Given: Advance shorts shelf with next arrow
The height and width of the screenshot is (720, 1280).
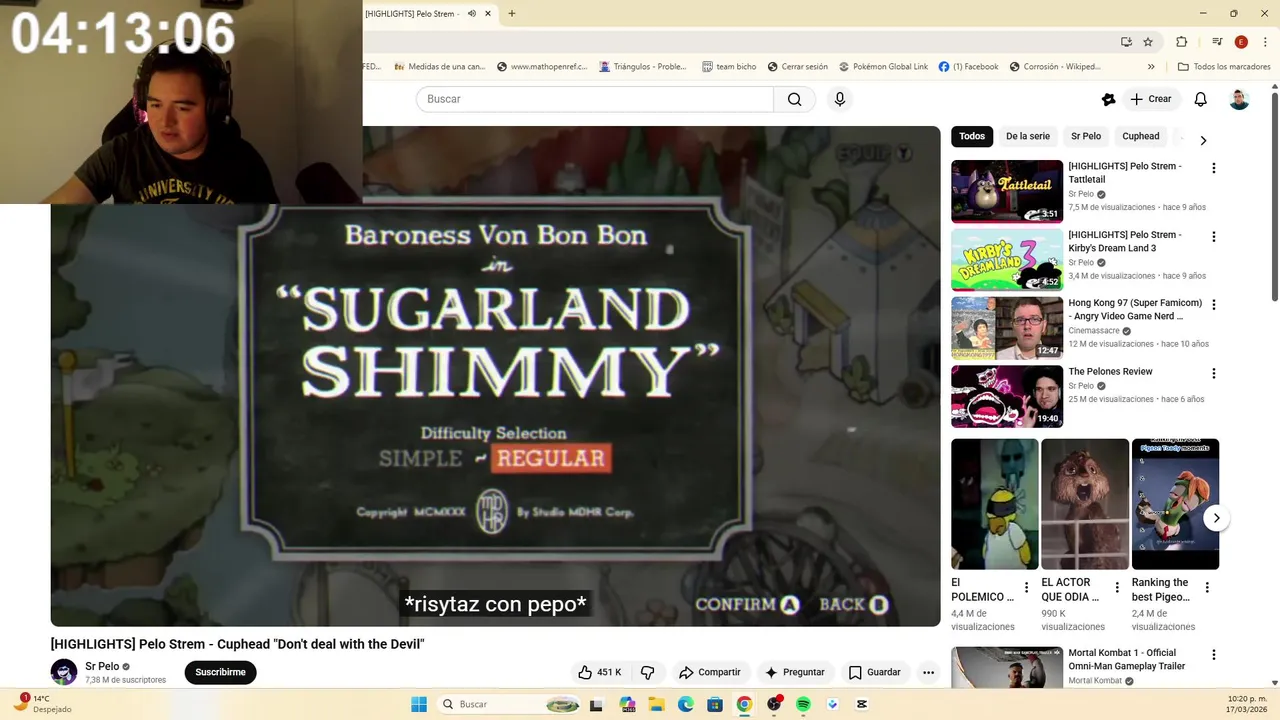Looking at the screenshot, I should coord(1216,518).
